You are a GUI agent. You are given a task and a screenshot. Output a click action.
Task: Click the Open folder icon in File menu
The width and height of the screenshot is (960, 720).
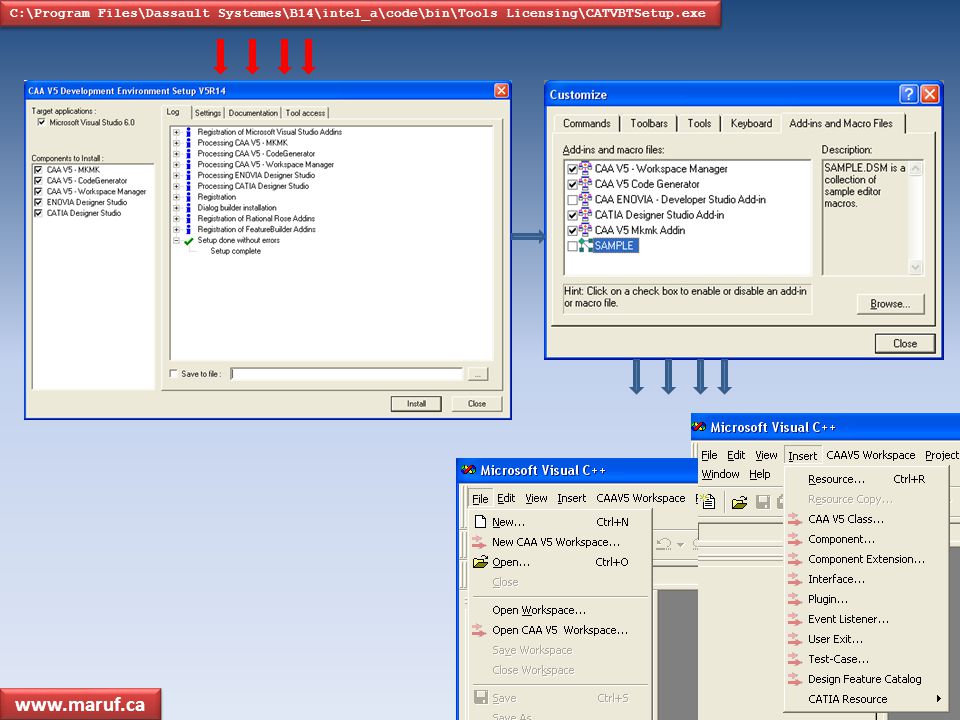(x=481, y=561)
